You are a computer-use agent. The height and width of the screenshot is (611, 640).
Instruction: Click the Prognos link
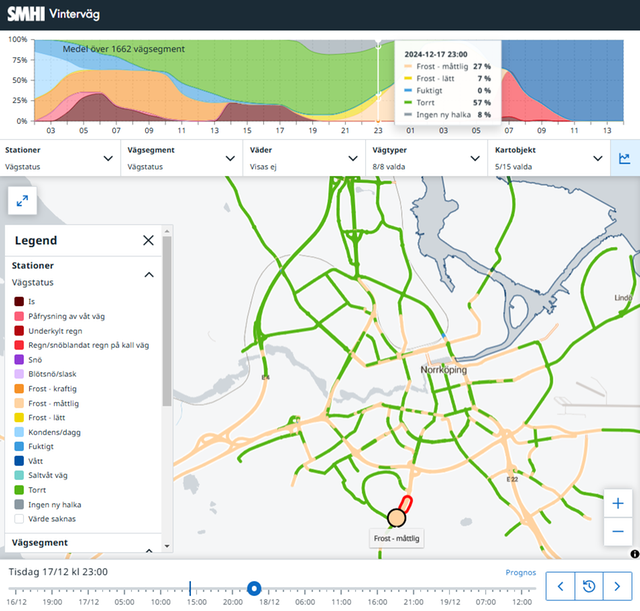pyautogui.click(x=520, y=573)
